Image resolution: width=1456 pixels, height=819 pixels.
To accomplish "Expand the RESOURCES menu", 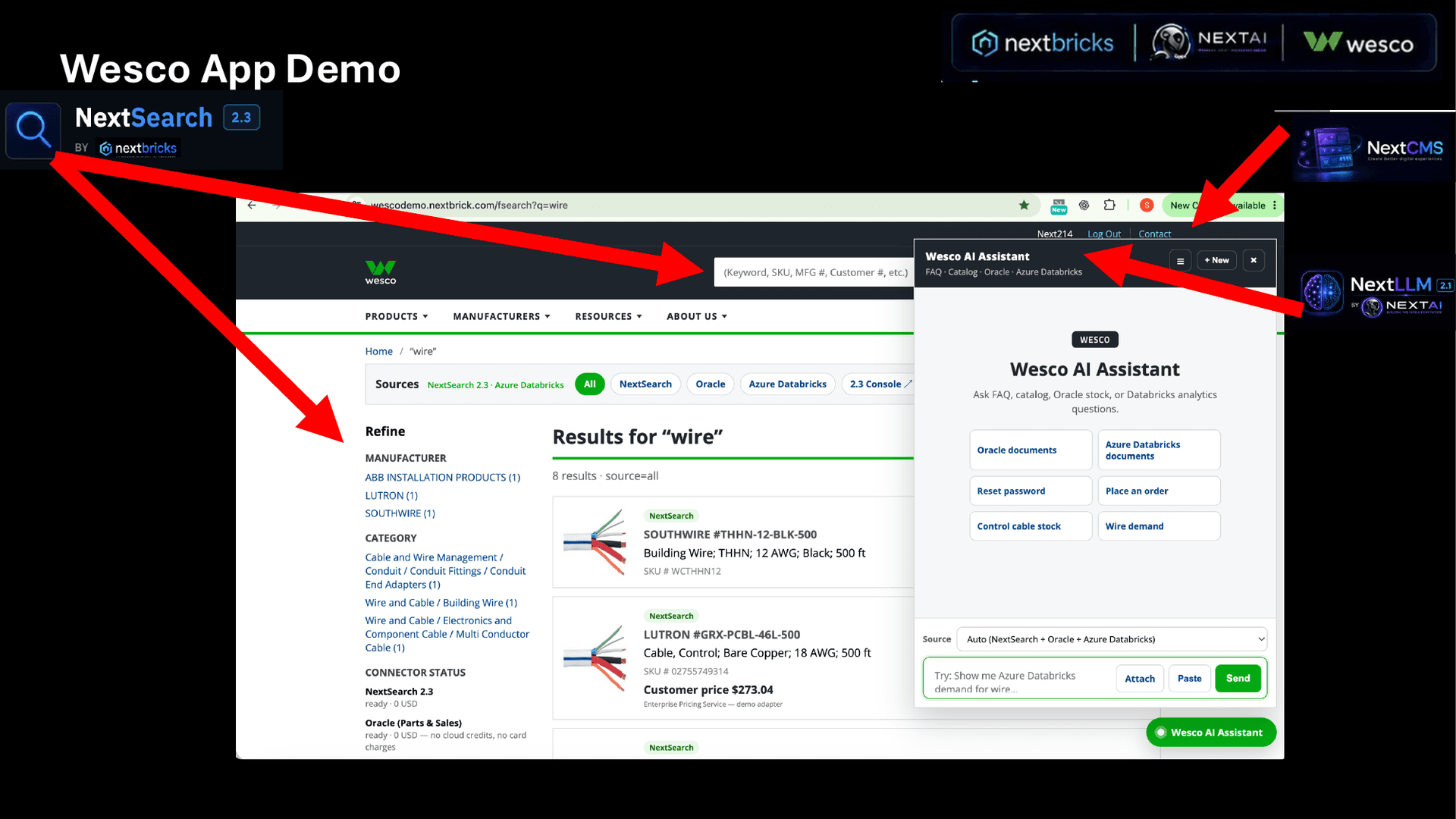I will 608,316.
